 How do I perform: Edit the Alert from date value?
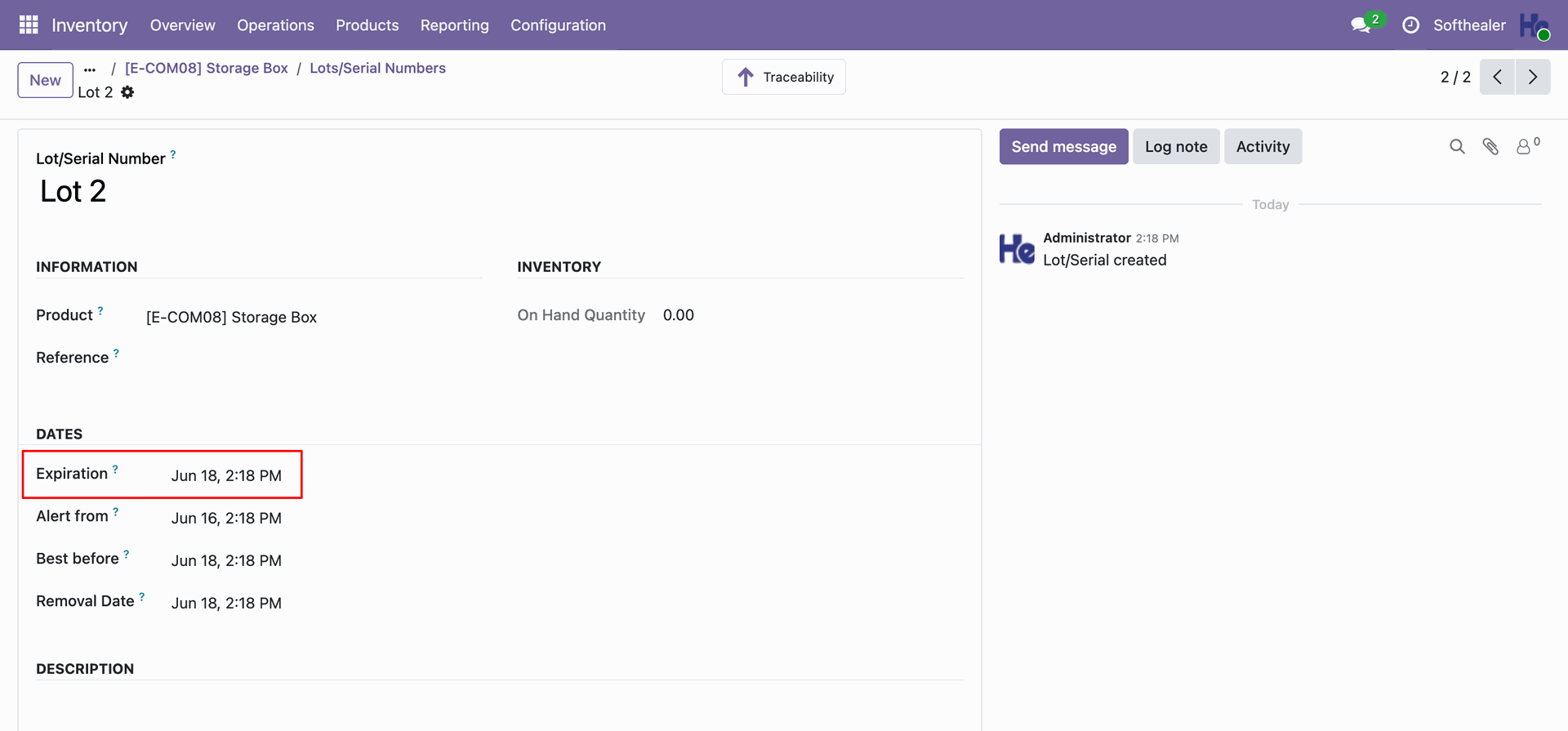[226, 518]
